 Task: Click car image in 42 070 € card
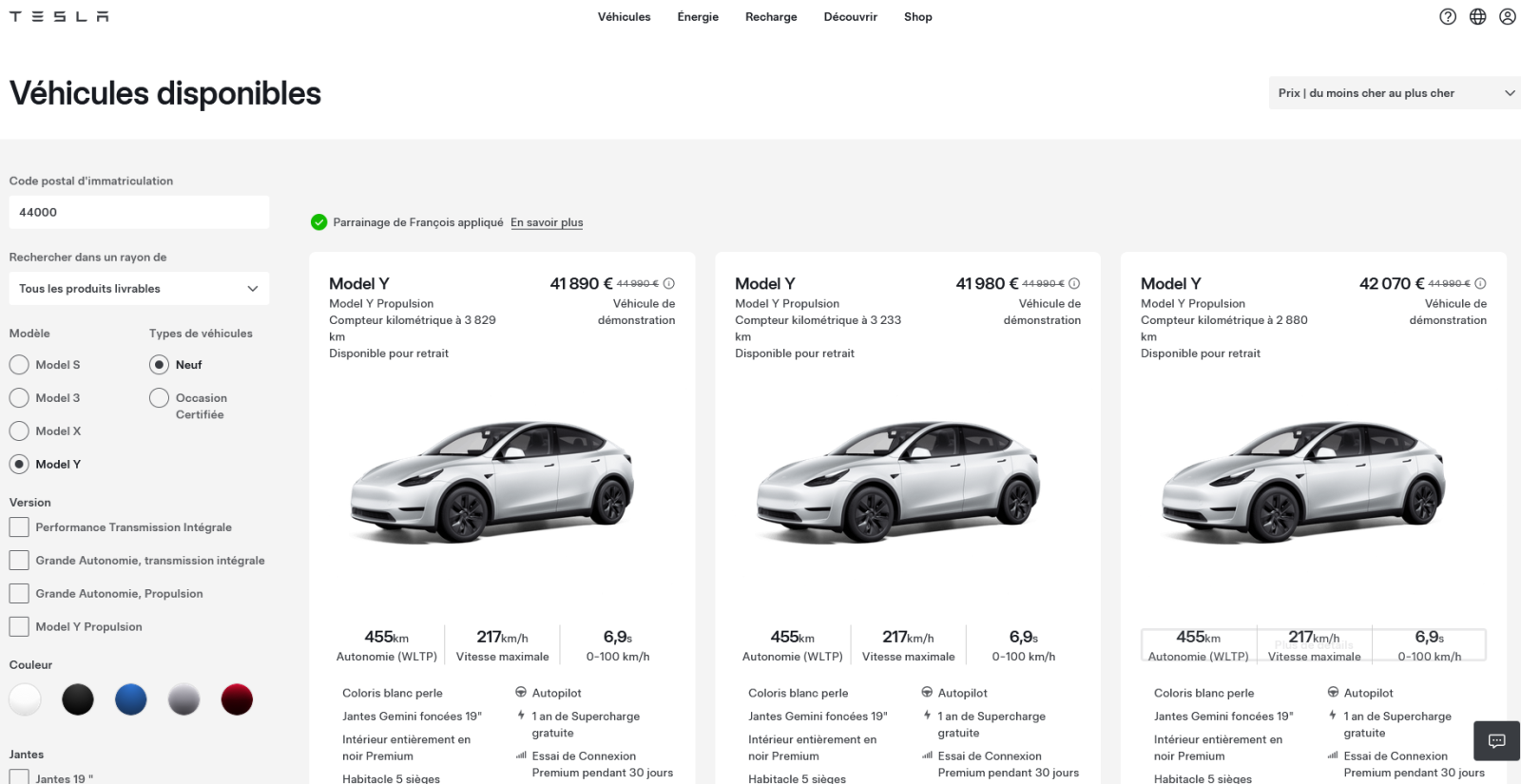point(1304,482)
